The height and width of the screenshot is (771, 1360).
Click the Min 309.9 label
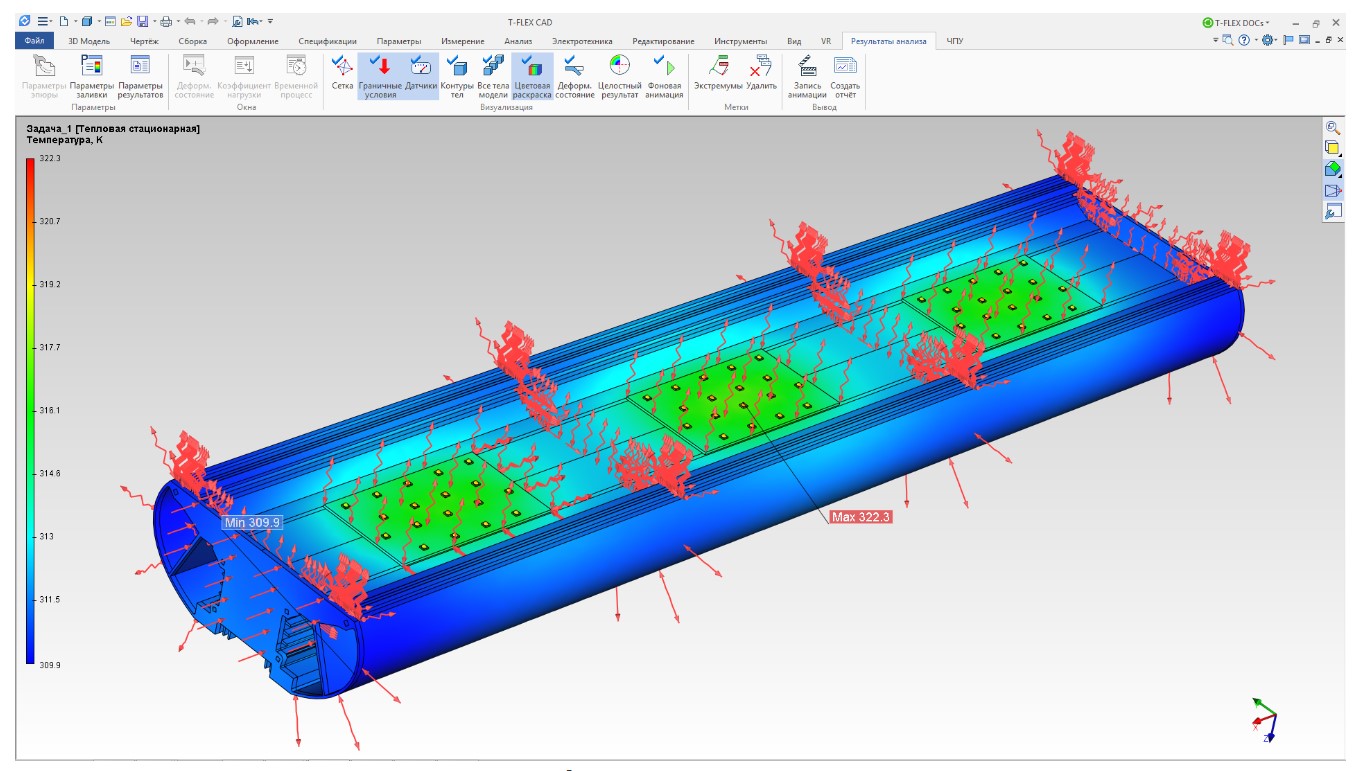(252, 522)
